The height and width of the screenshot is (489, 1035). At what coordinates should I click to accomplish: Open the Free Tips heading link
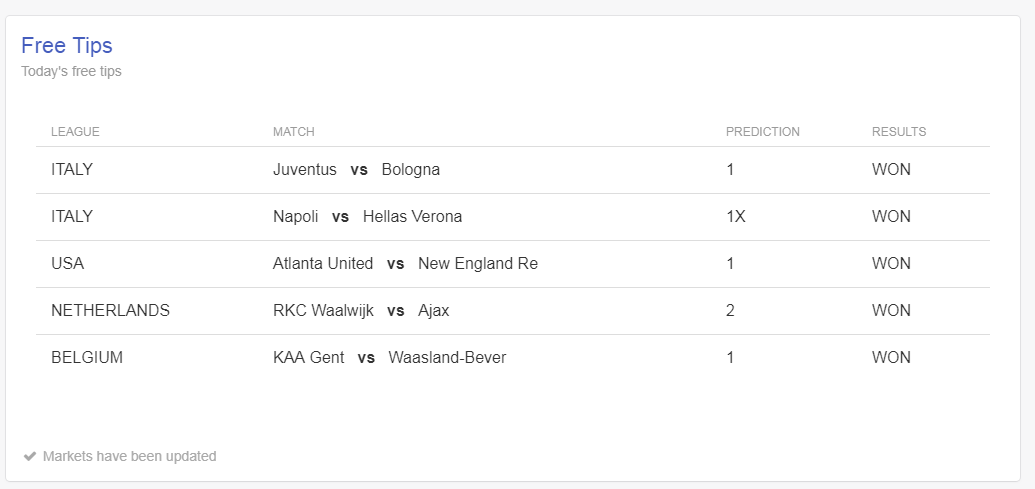click(67, 46)
